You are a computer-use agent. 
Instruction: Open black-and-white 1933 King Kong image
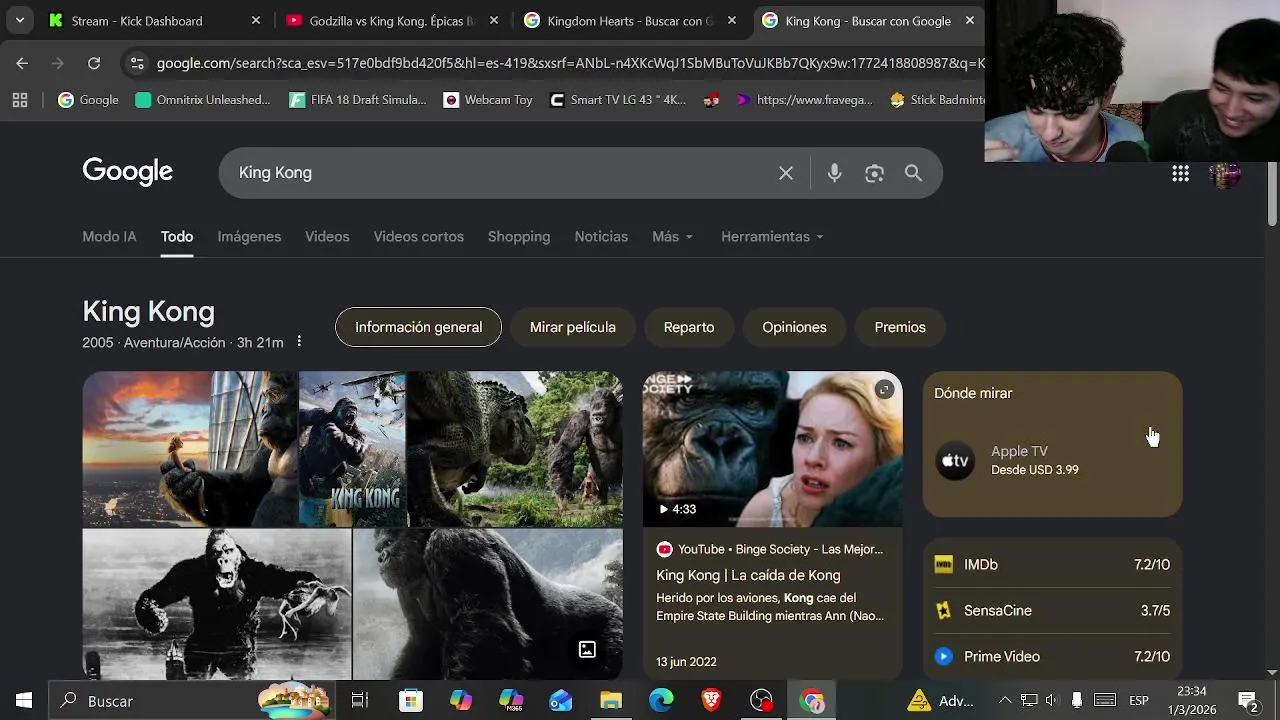pyautogui.click(x=217, y=604)
